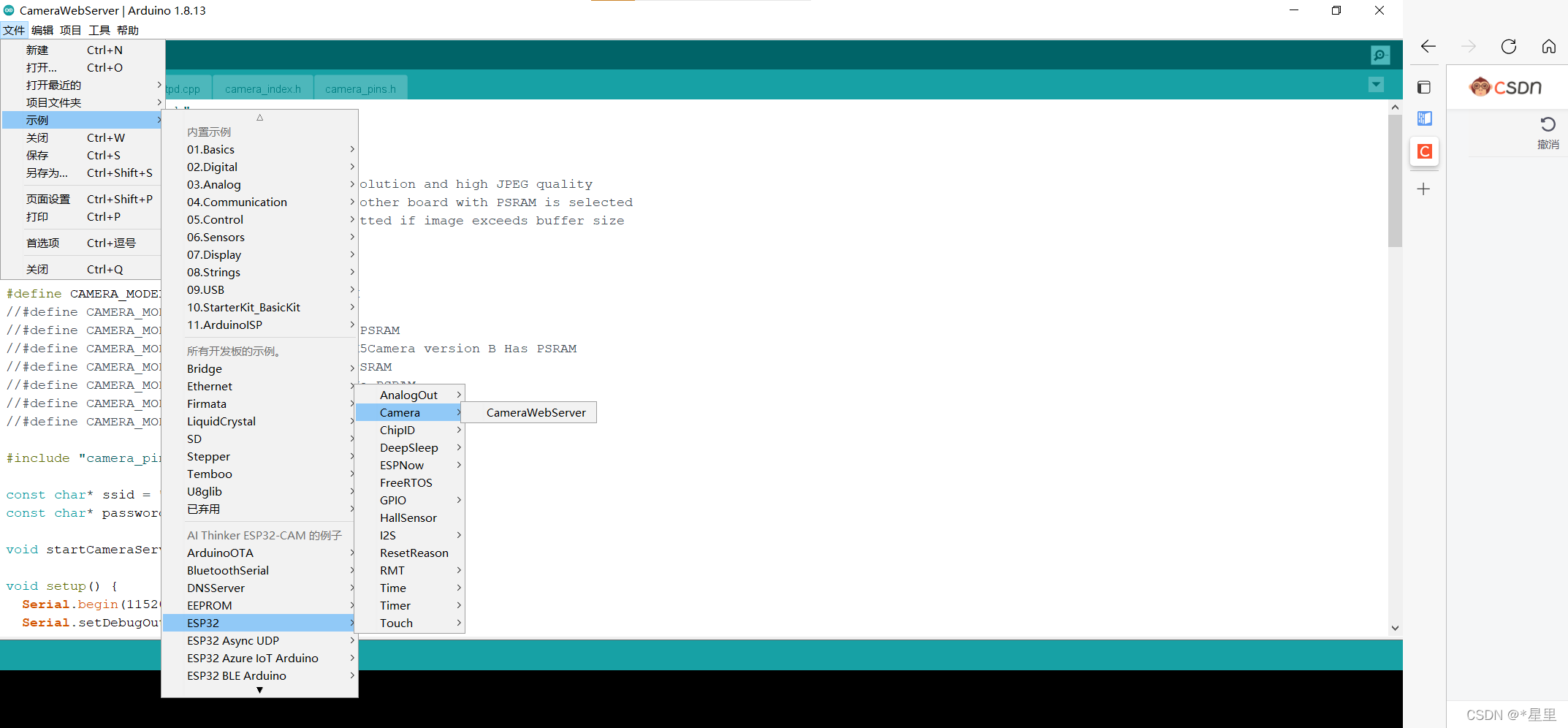This screenshot has height=728, width=1568.
Task: Select Camera submenu entry
Action: coord(410,412)
